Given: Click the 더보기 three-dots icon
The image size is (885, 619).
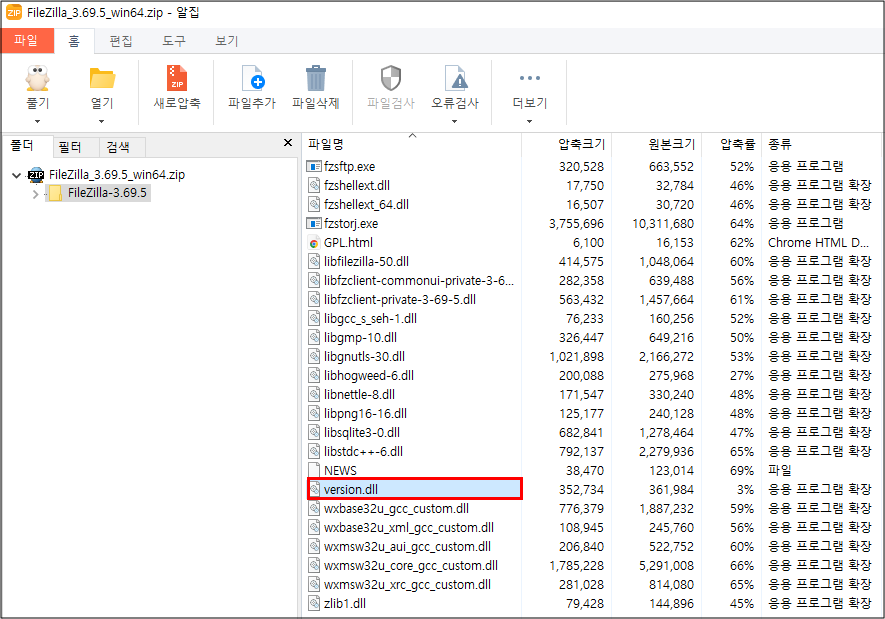Looking at the screenshot, I should point(529,78).
